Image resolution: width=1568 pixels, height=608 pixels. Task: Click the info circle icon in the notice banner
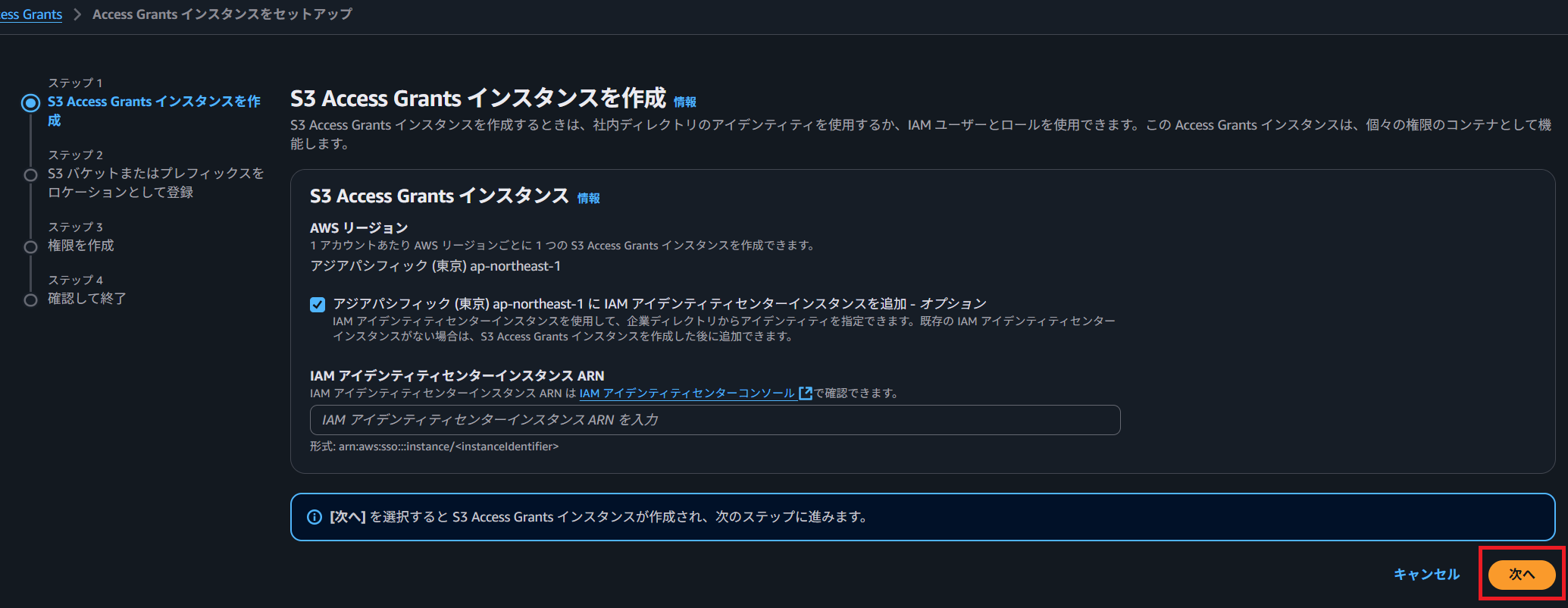(314, 517)
